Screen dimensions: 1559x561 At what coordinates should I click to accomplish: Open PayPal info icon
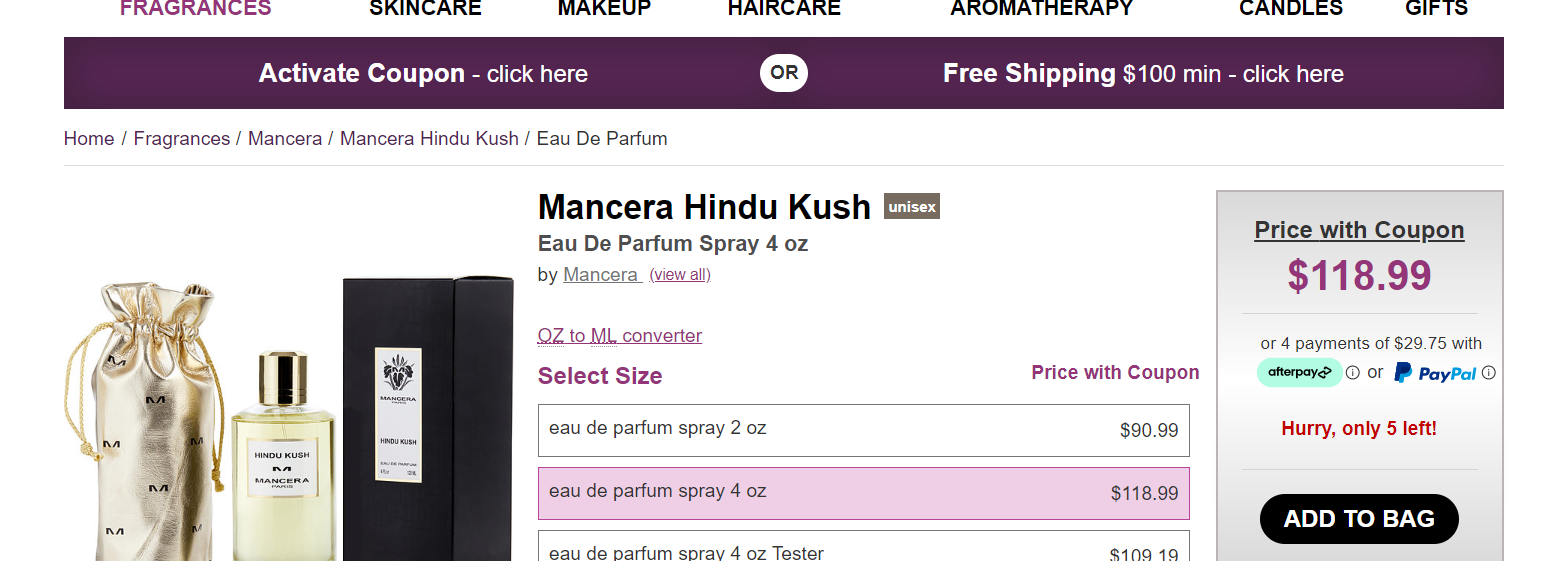pyautogui.click(x=1488, y=373)
